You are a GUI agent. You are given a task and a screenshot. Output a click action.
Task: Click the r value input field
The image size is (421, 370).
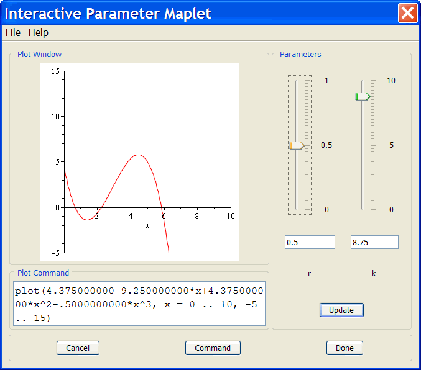pos(310,242)
